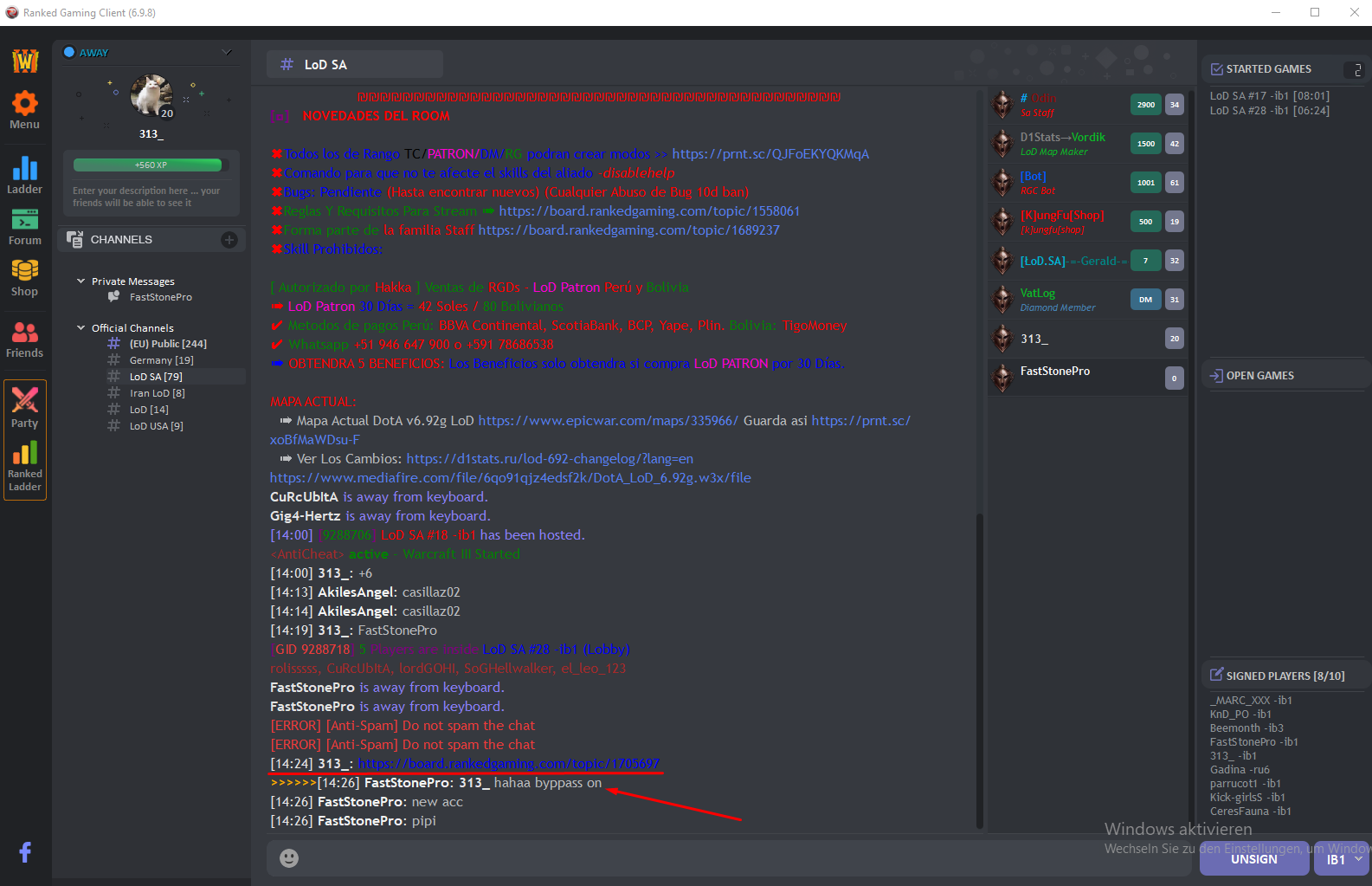Image resolution: width=1372 pixels, height=886 pixels.
Task: Collapse the Official Channels tree
Action: click(x=81, y=328)
